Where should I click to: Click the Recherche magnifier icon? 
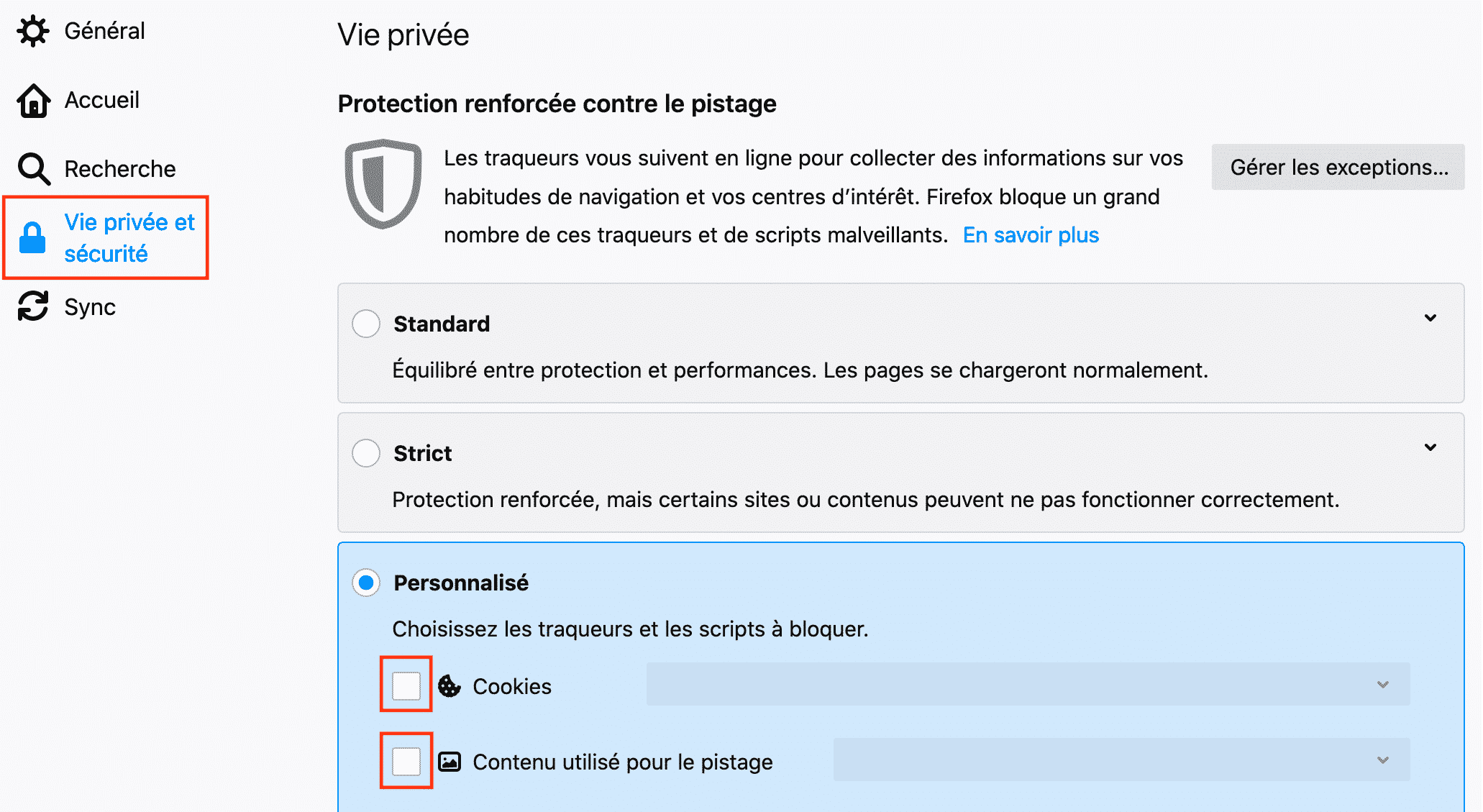(33, 169)
